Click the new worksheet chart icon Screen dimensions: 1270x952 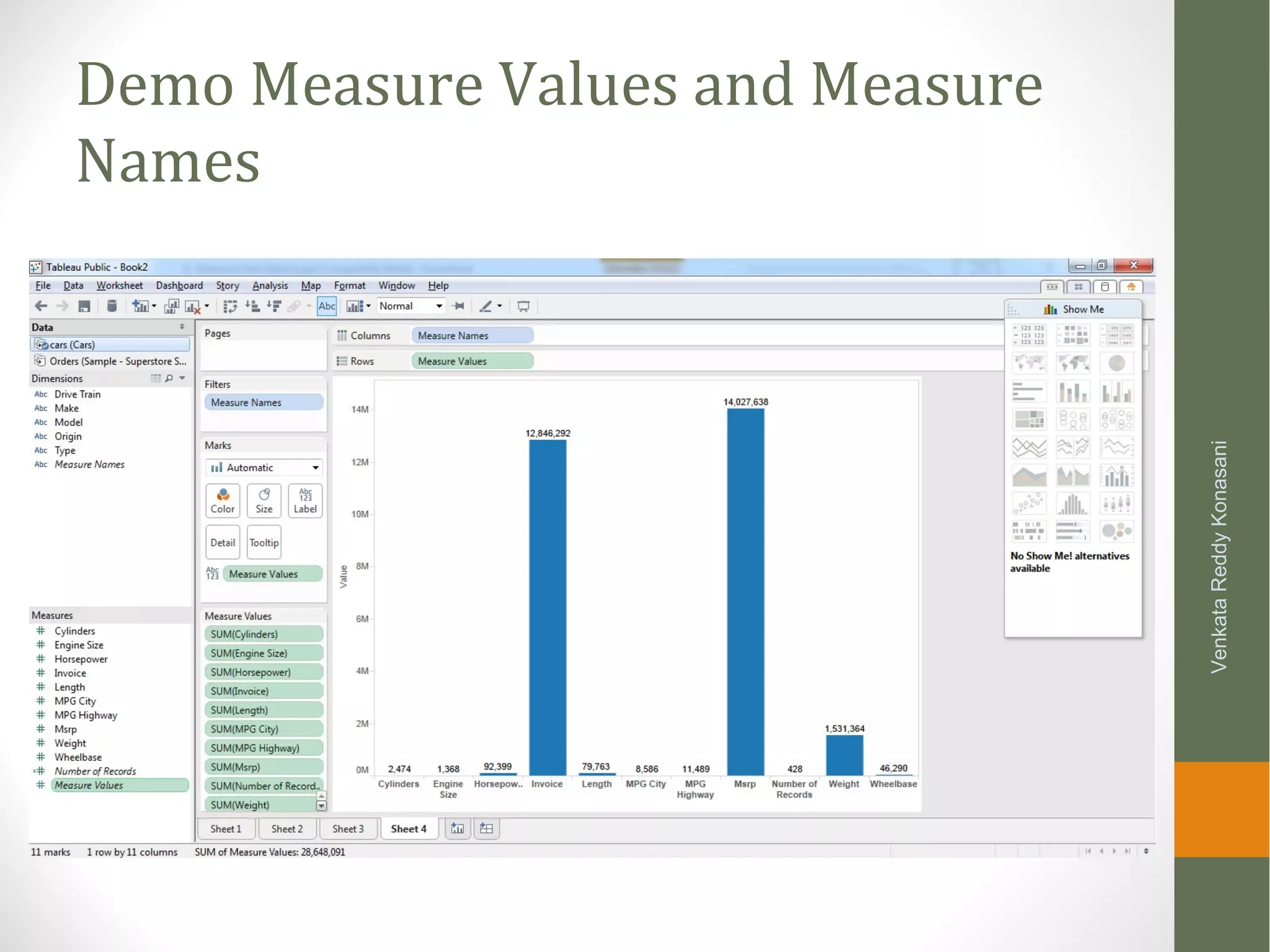coord(140,306)
